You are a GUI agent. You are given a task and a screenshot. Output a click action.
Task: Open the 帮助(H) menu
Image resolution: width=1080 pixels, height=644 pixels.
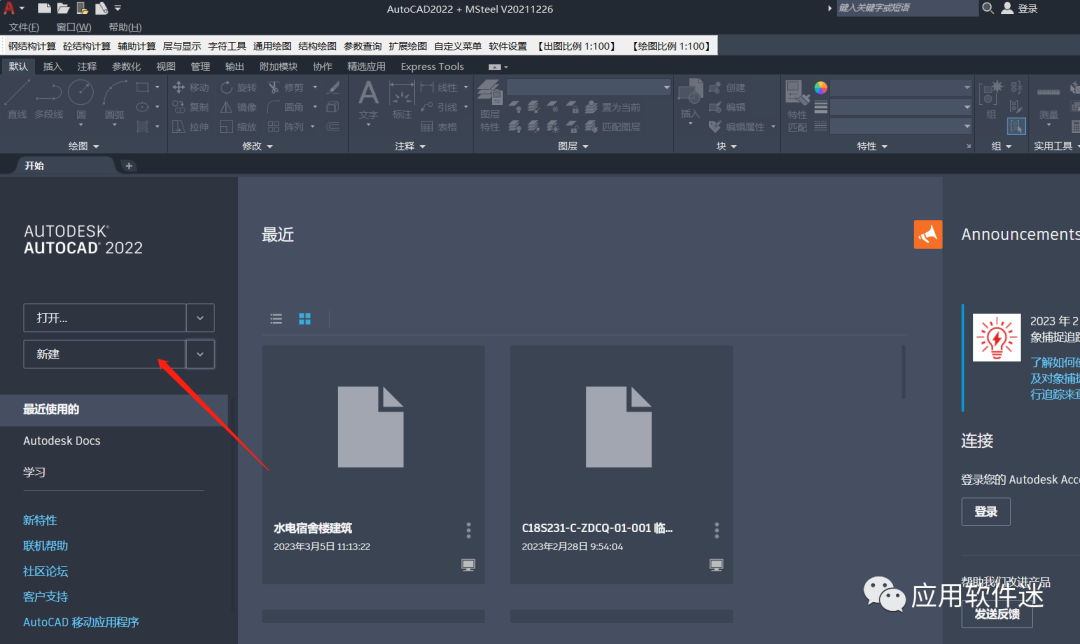(125, 27)
